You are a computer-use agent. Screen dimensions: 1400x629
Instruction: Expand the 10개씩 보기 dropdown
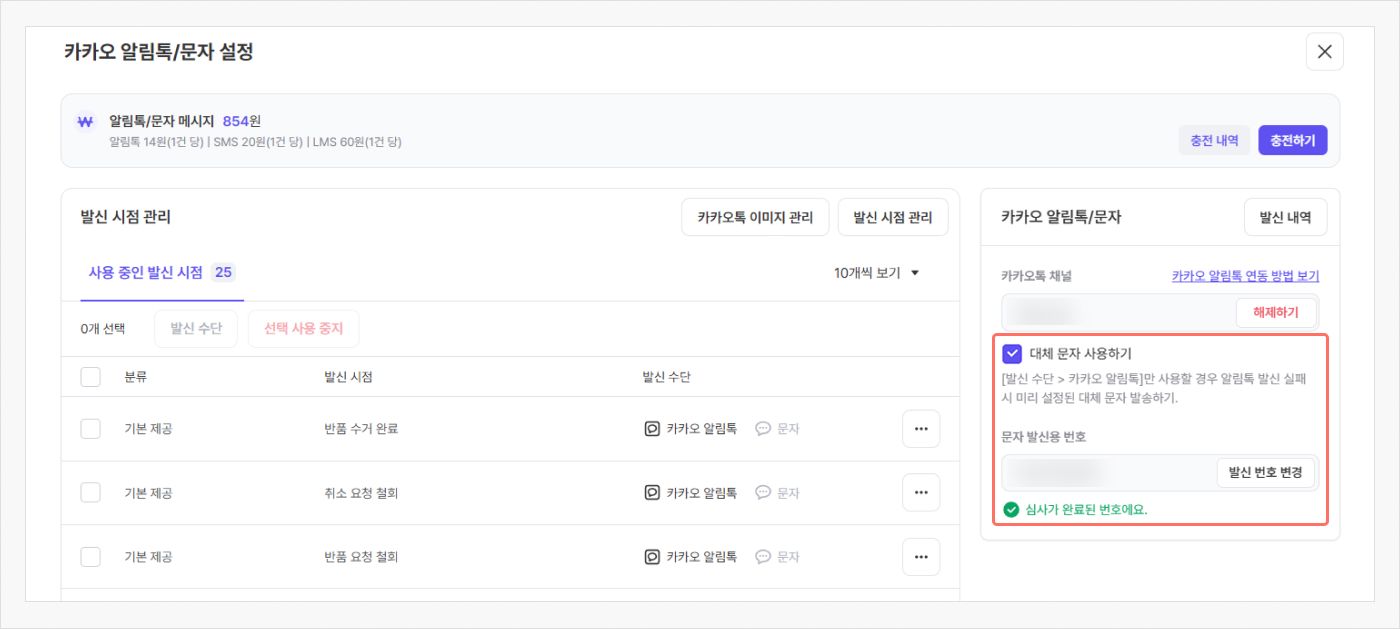[877, 272]
